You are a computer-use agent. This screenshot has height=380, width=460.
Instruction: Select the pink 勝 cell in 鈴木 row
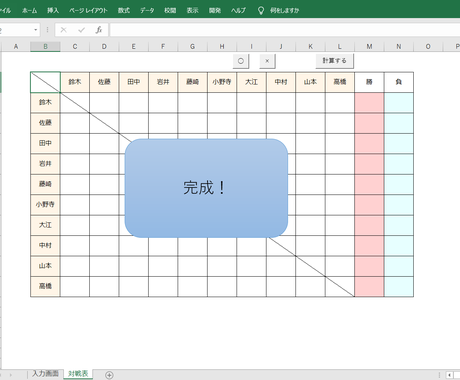[369, 103]
